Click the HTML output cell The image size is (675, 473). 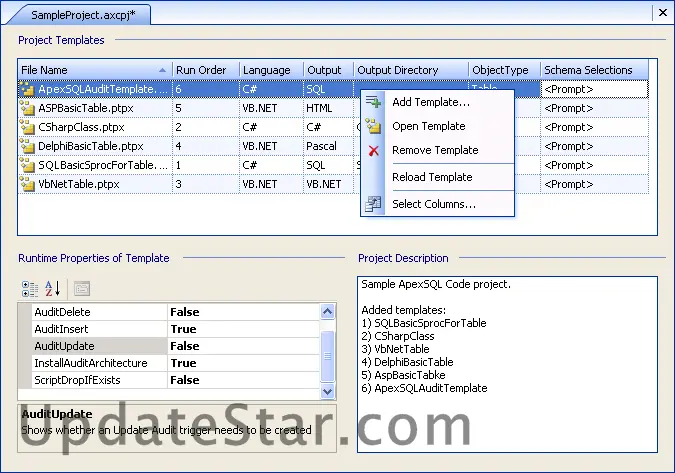point(328,108)
